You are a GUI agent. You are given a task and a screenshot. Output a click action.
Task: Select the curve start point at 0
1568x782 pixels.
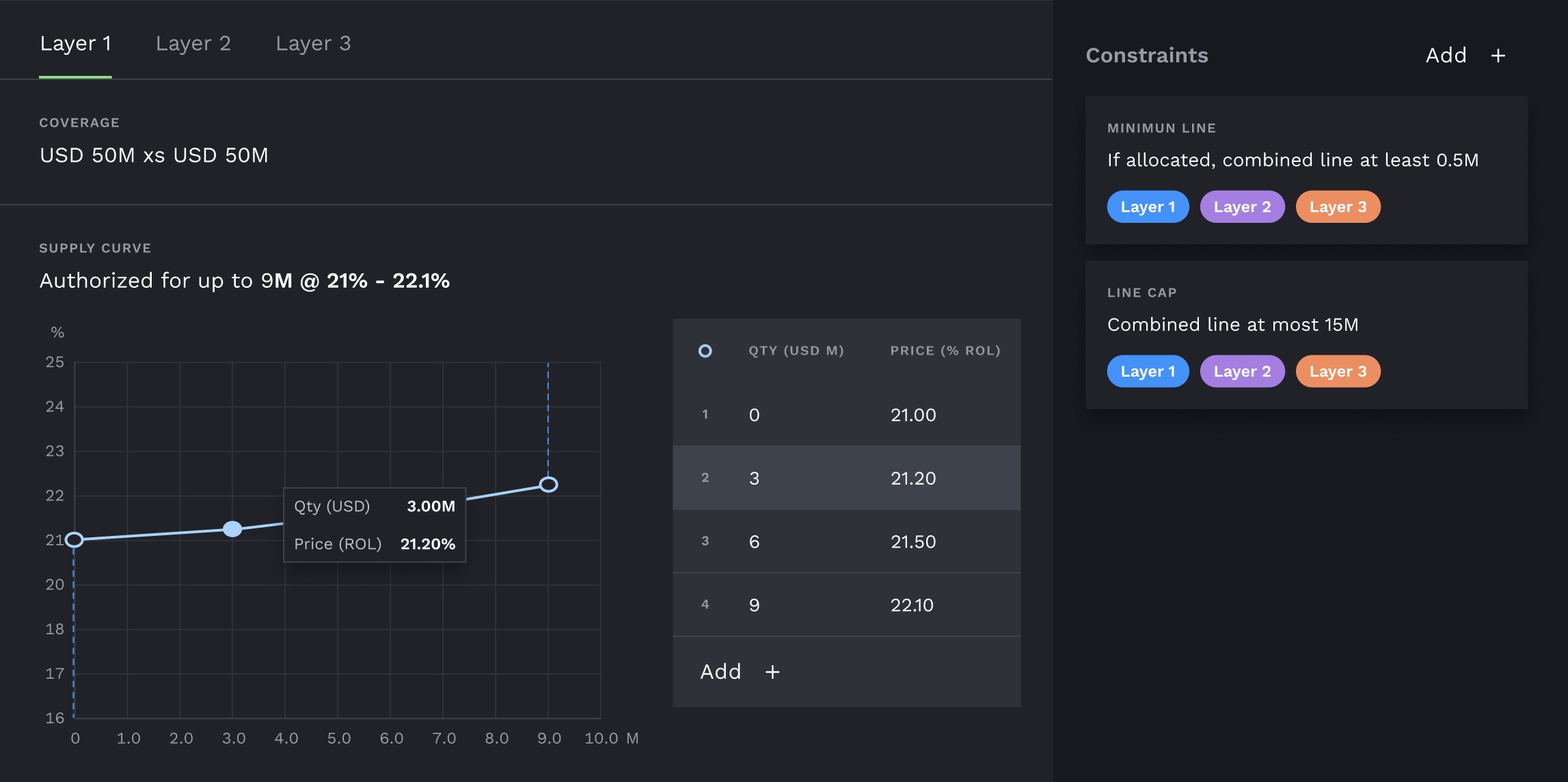click(75, 540)
